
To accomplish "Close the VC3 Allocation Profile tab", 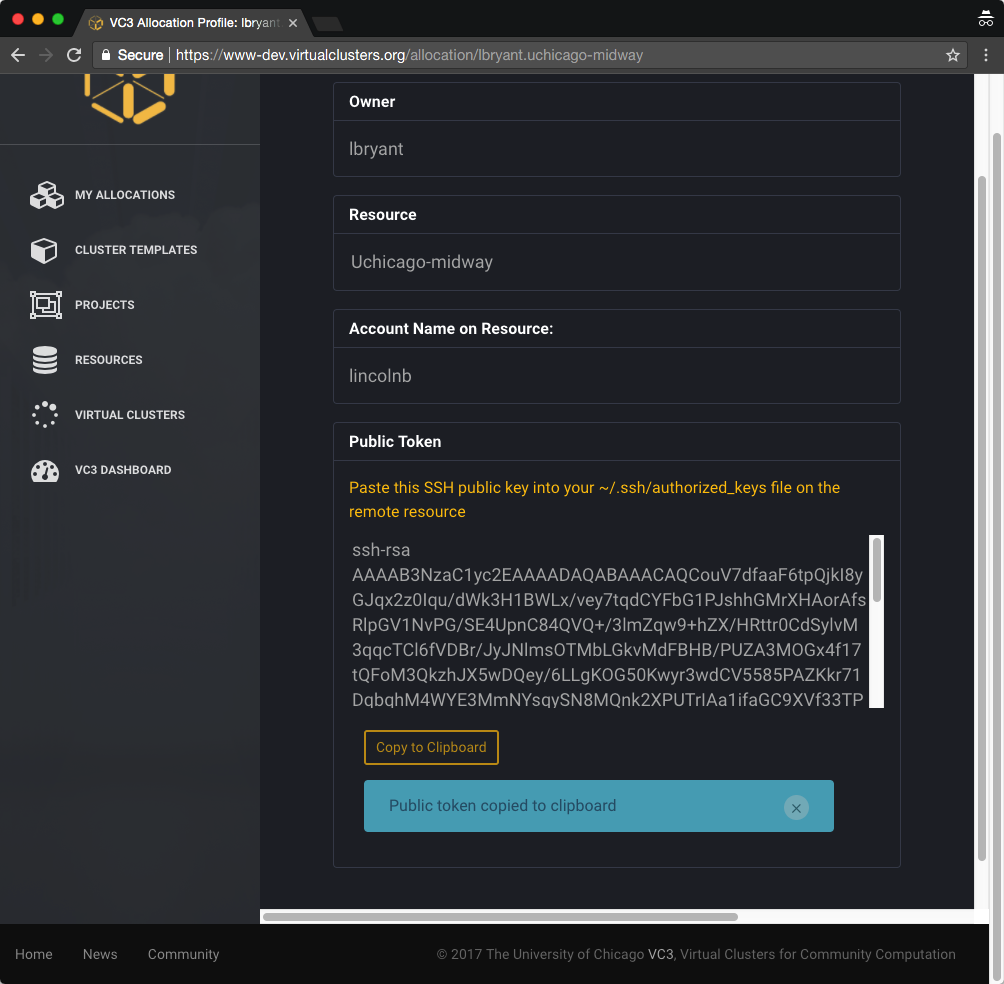I will [293, 23].
